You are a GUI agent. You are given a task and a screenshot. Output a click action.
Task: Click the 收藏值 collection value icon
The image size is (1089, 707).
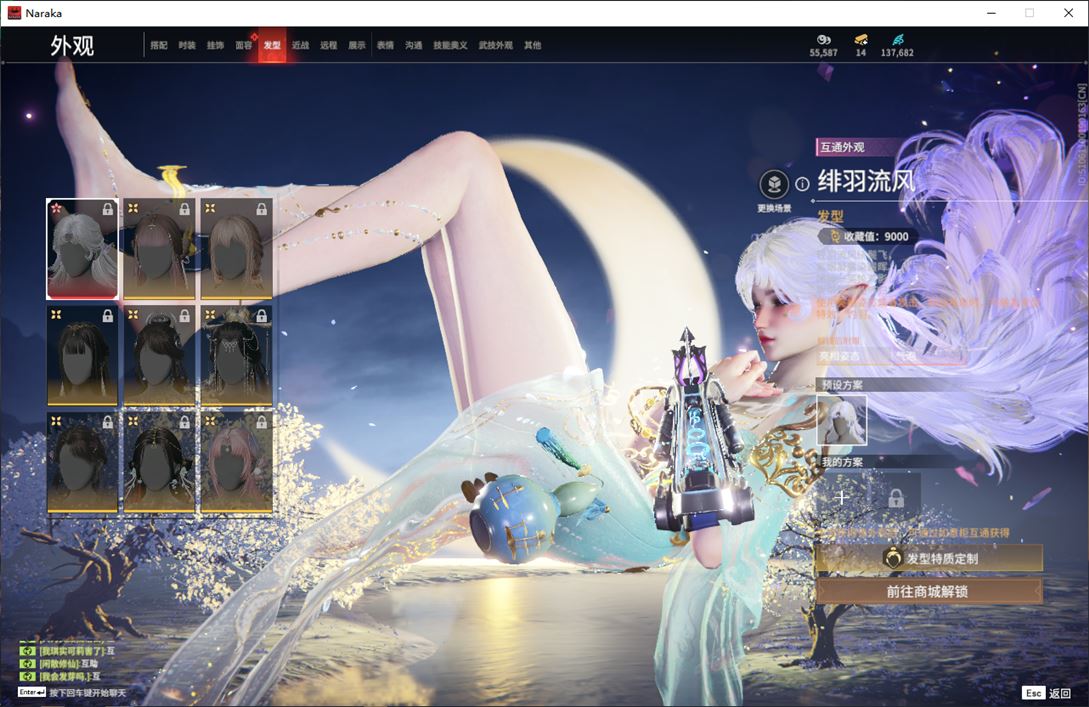coord(836,236)
